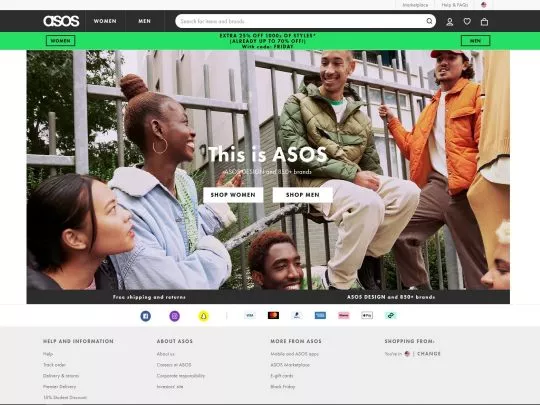Click the search magnifier icon
Image resolution: width=540 pixels, height=405 pixels.
429,21
